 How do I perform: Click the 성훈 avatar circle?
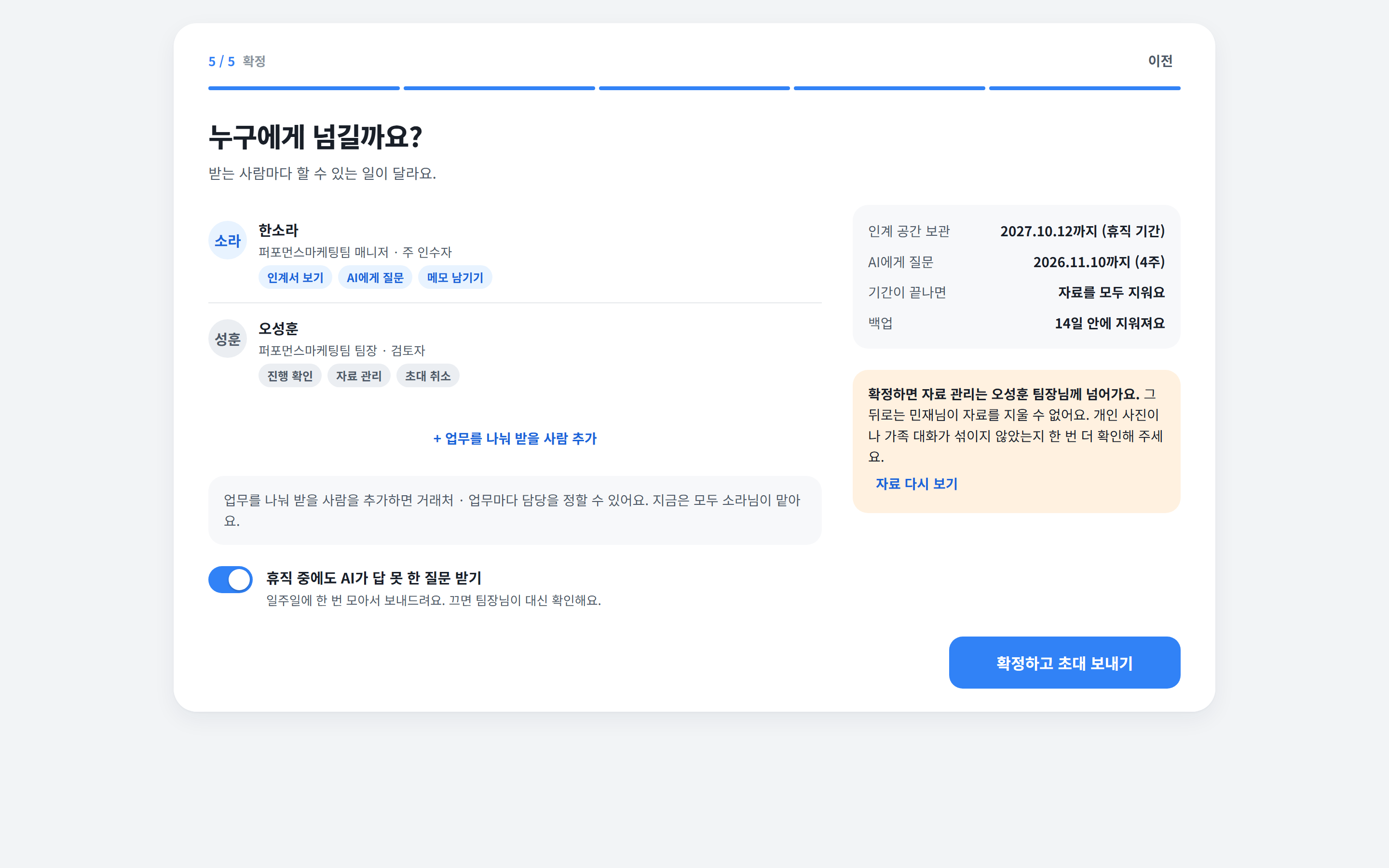click(x=227, y=339)
